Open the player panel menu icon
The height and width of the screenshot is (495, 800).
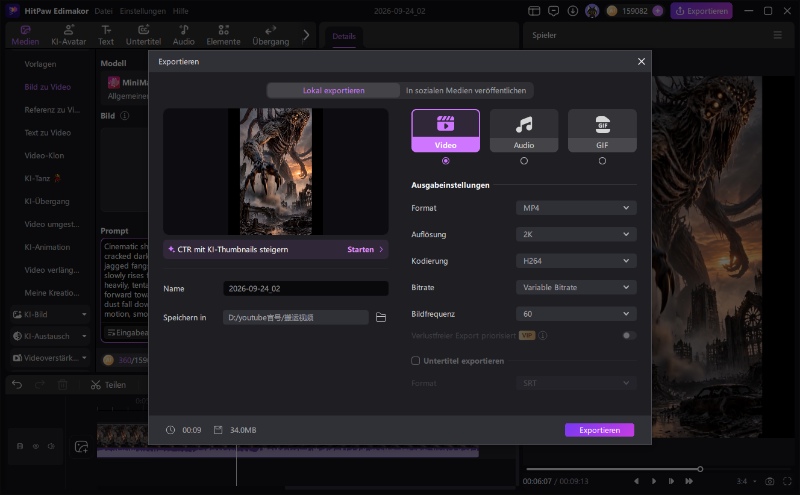(778, 35)
